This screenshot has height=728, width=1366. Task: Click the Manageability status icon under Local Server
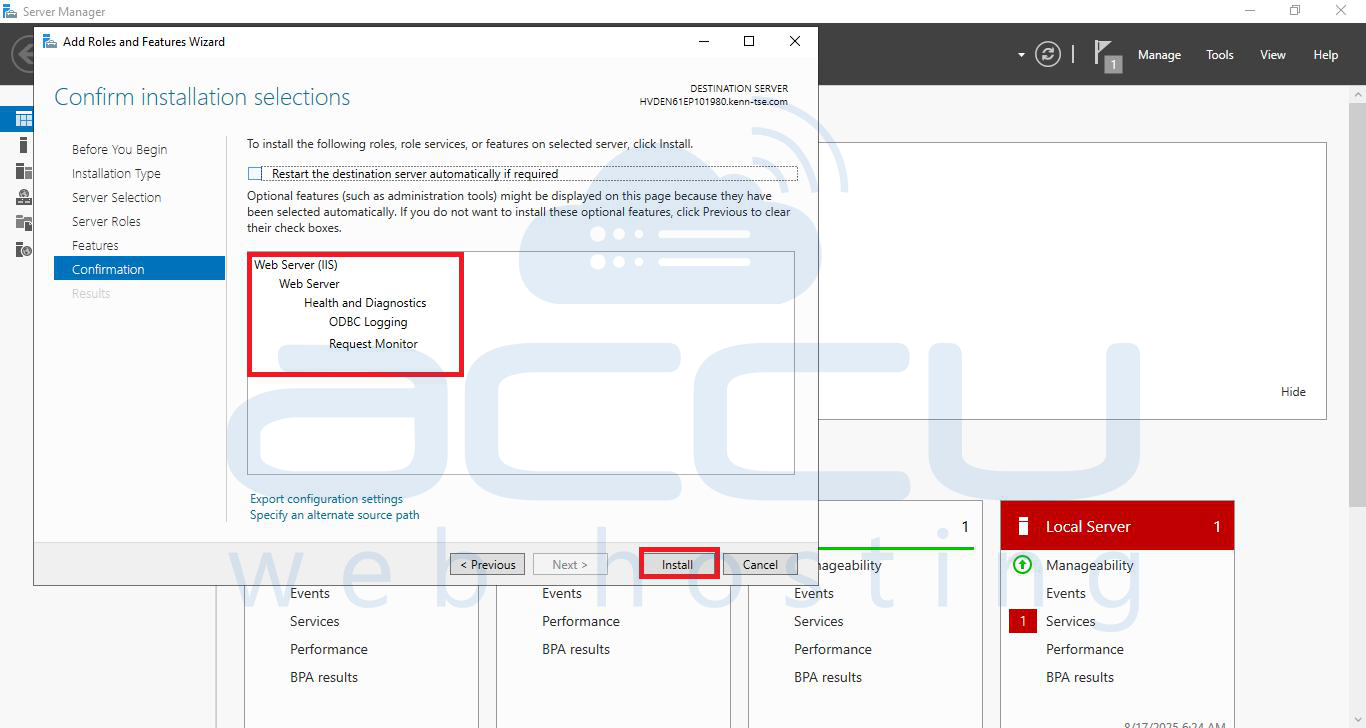(1021, 565)
